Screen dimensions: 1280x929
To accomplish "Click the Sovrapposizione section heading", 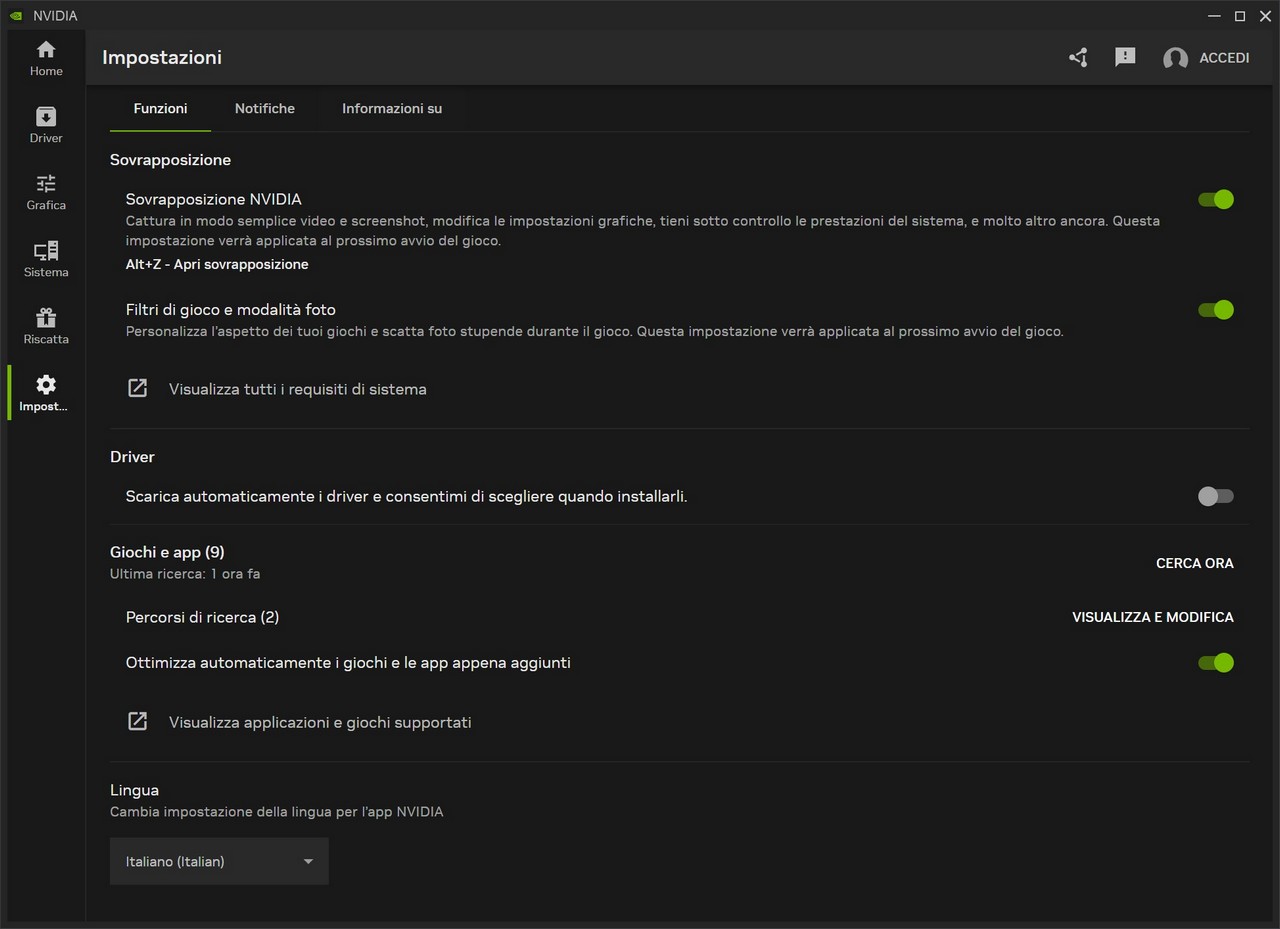I will tap(170, 160).
